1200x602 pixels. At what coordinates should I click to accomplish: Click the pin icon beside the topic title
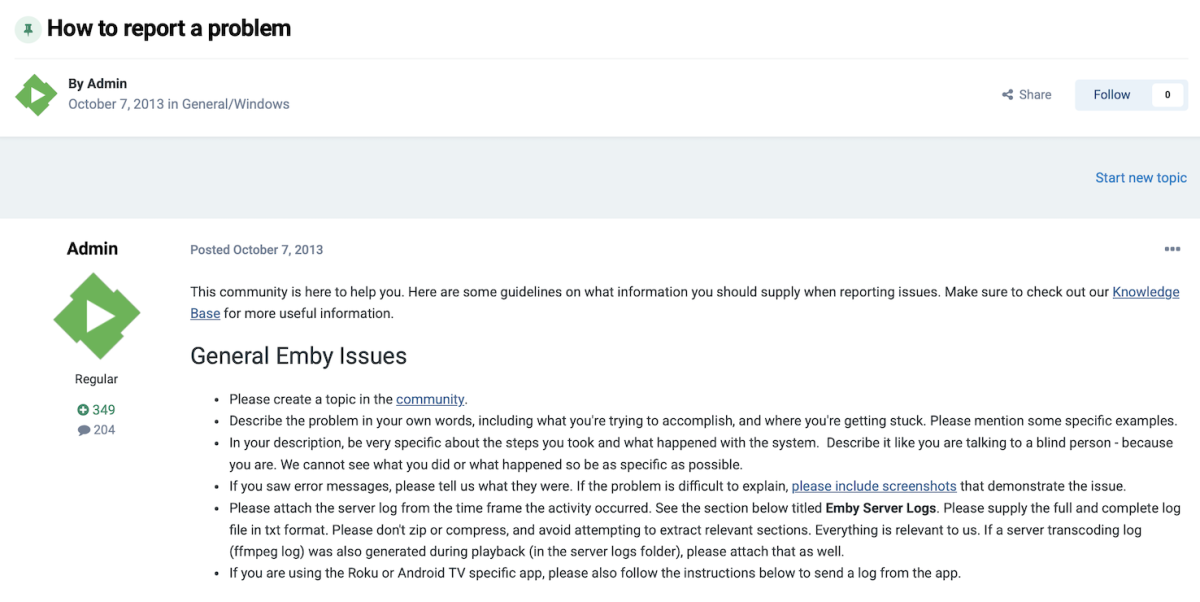[x=28, y=29]
